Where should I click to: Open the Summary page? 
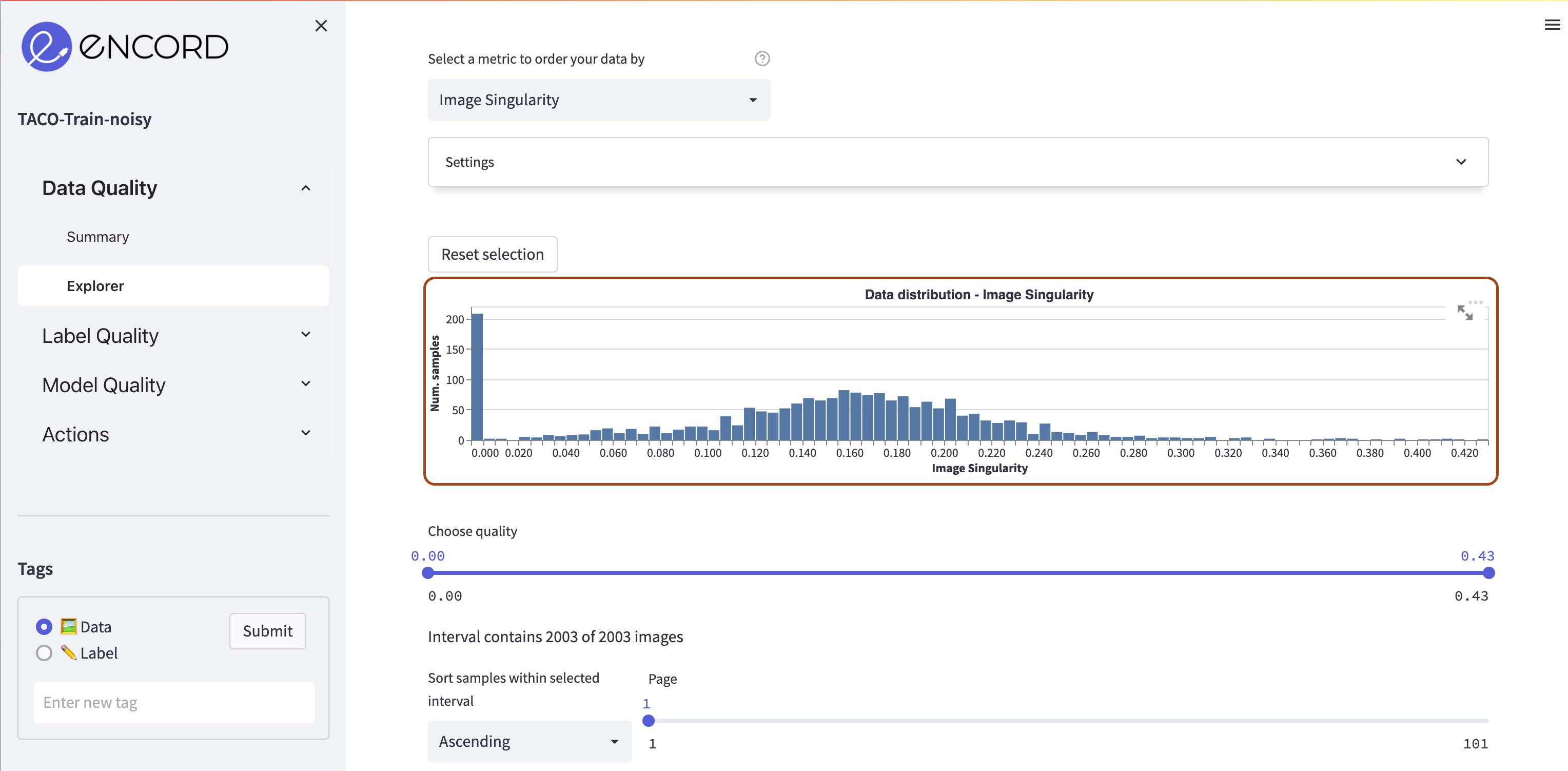173,236
